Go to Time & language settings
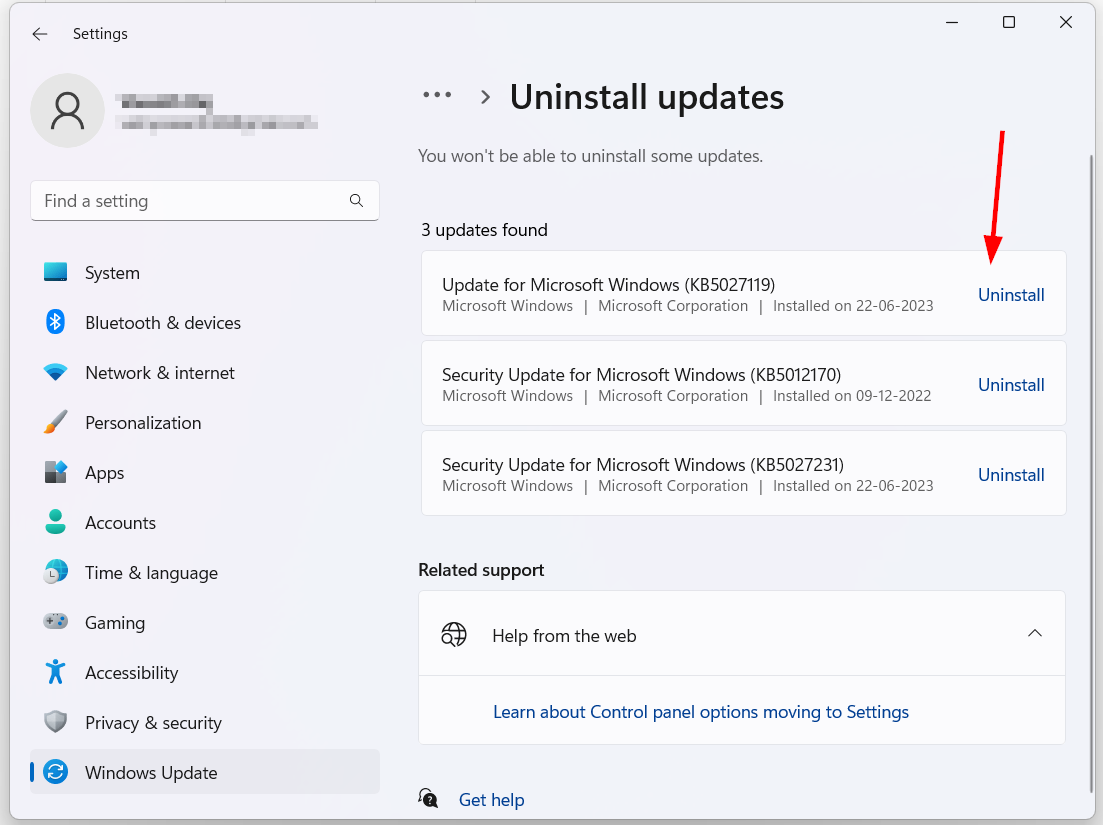 (204, 572)
